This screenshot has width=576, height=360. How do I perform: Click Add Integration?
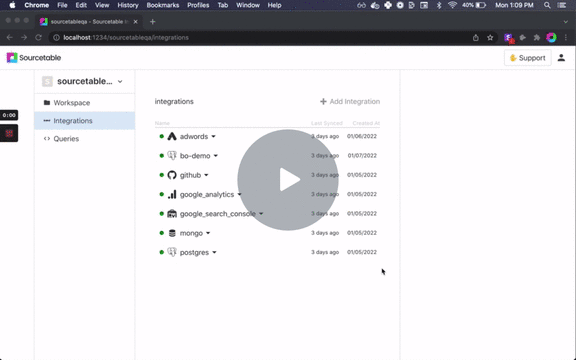[350, 101]
